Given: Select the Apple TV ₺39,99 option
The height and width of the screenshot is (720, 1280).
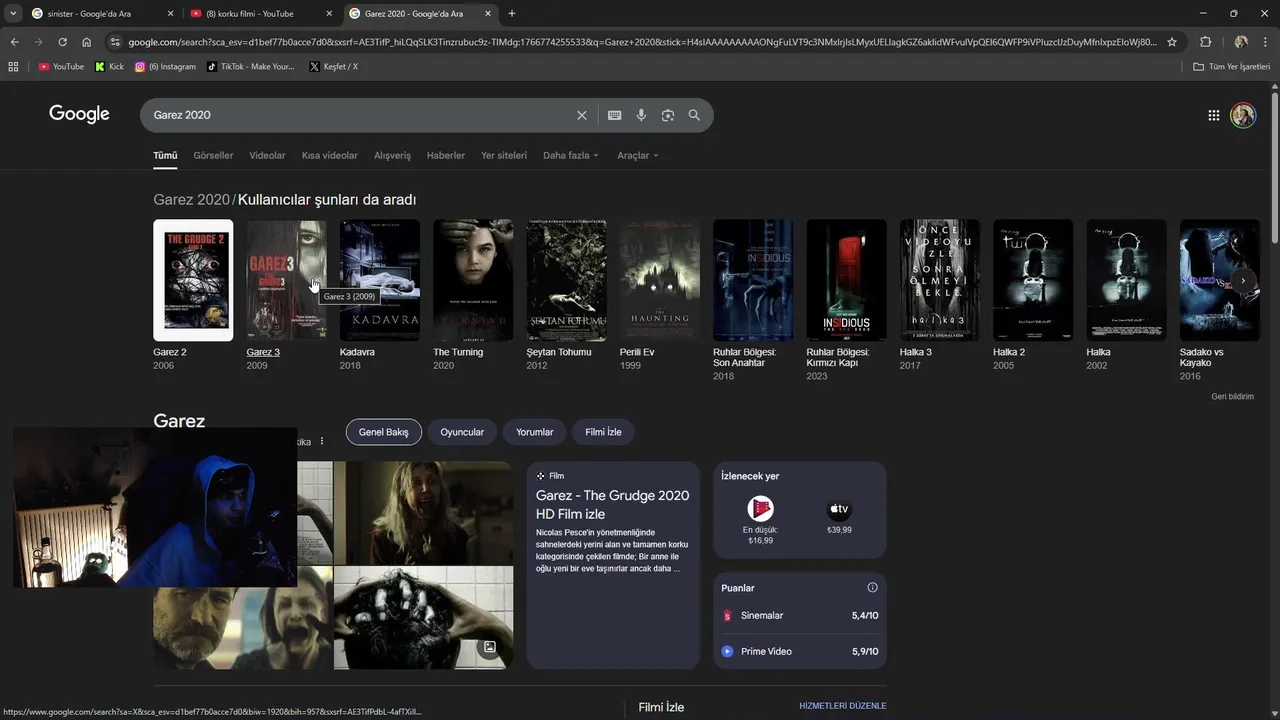Looking at the screenshot, I should coord(839,518).
